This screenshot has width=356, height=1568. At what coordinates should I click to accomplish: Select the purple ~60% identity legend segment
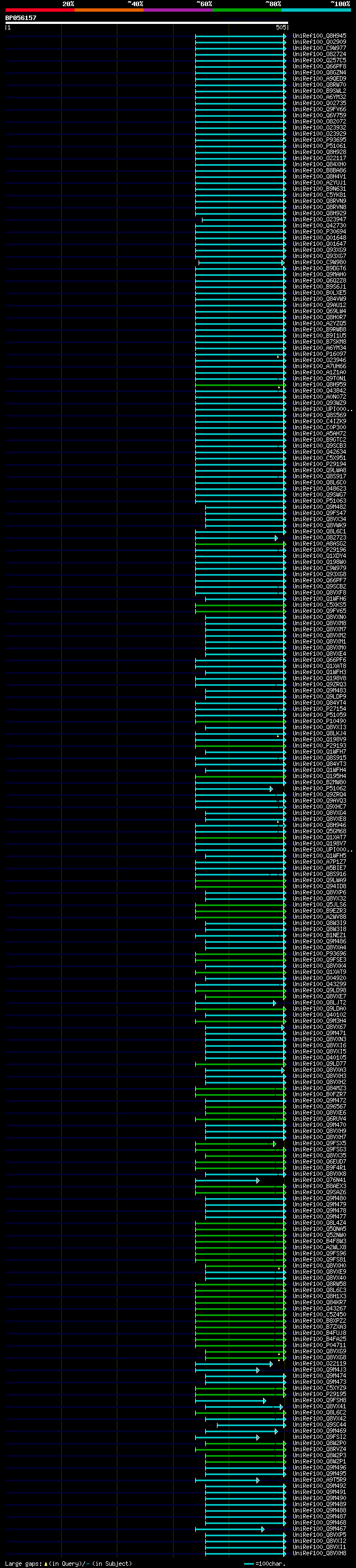tap(179, 10)
